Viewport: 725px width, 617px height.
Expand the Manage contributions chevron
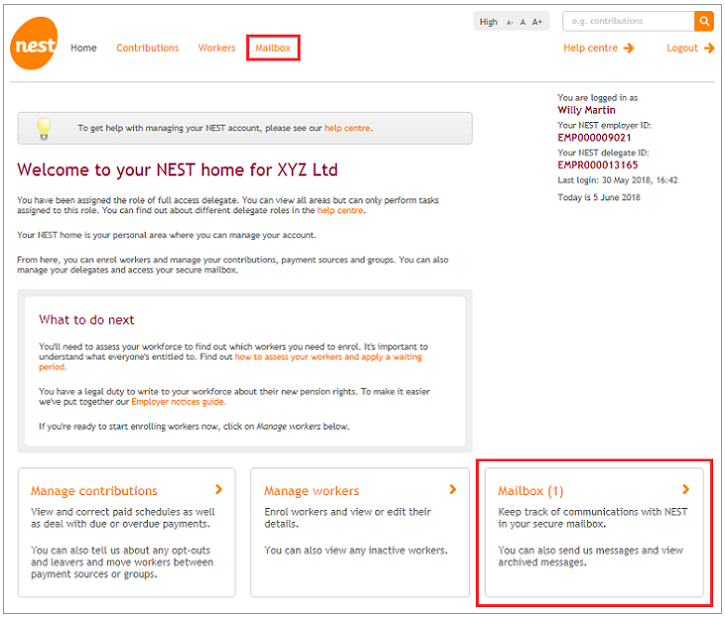coord(219,489)
